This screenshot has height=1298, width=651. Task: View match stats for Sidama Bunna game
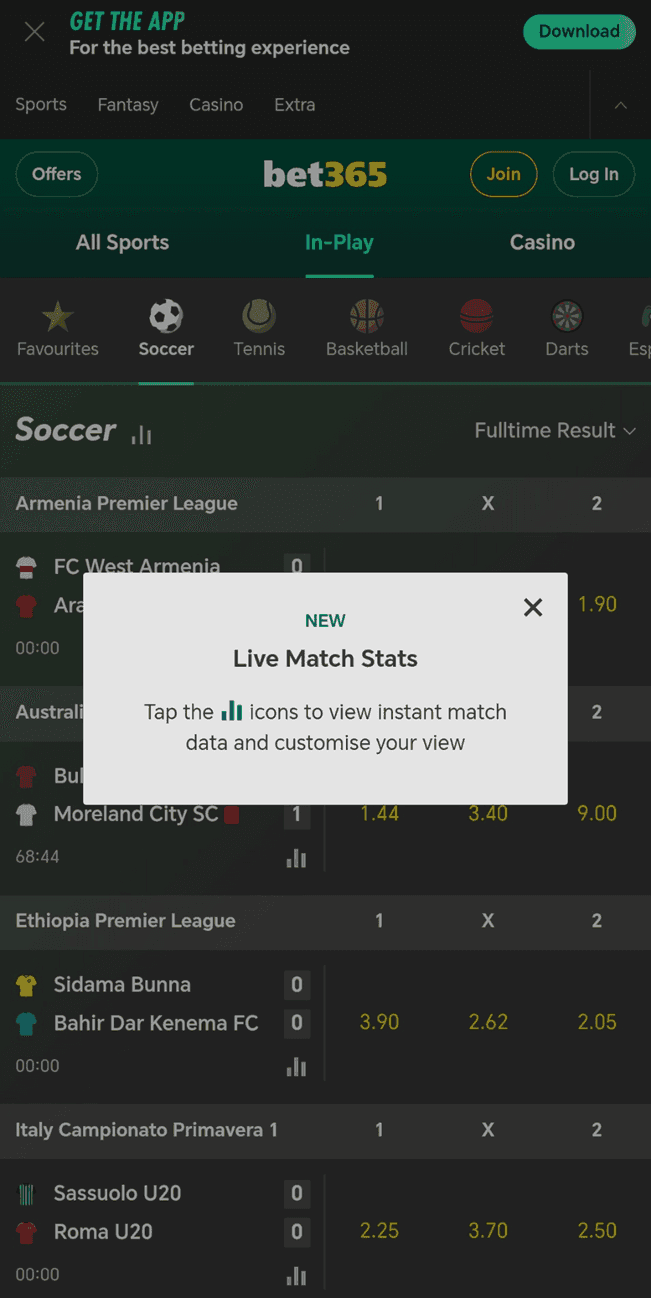tap(296, 1067)
